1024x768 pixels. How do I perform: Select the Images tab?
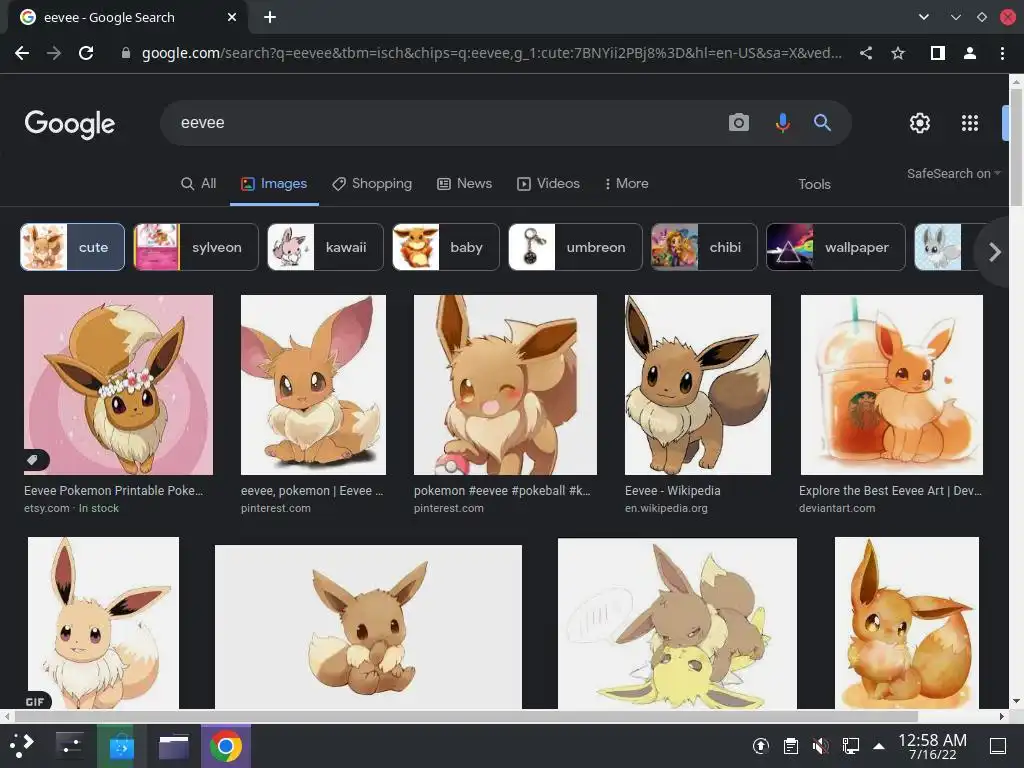coord(274,184)
